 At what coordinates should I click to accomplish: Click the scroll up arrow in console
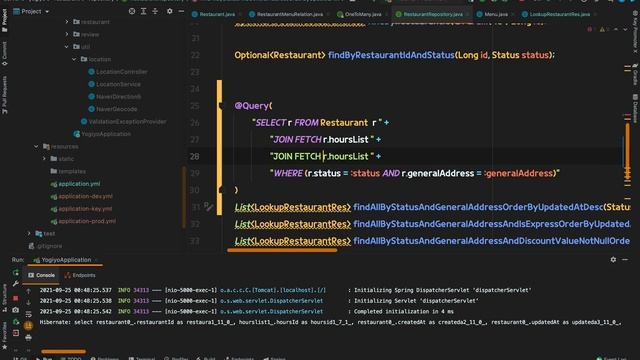pos(28,291)
